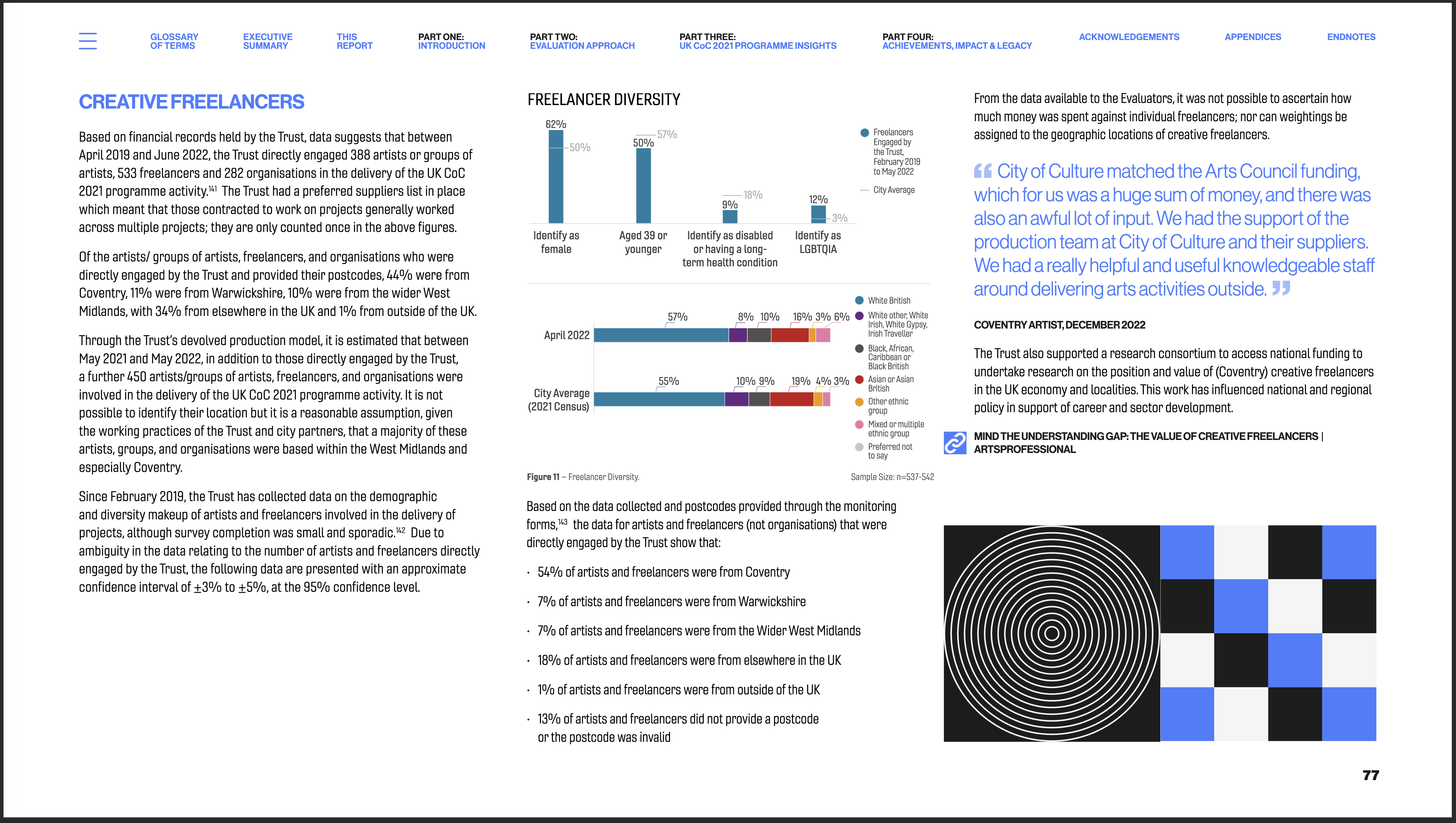1456x823 pixels.
Task: Open the Endnotes section
Action: pyautogui.click(x=1351, y=37)
